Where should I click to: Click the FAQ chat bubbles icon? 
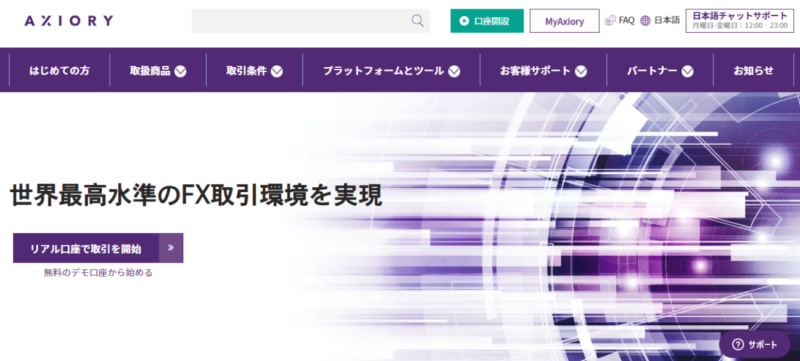610,20
